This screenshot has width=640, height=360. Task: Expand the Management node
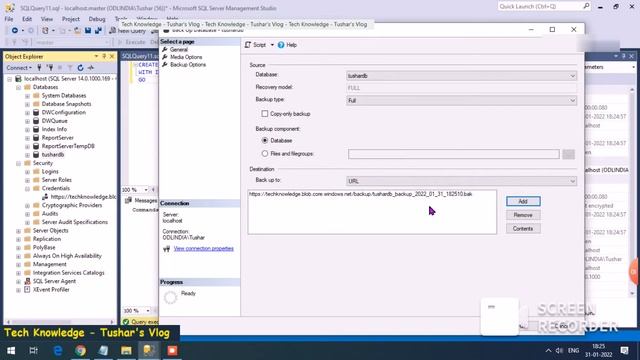(19, 264)
